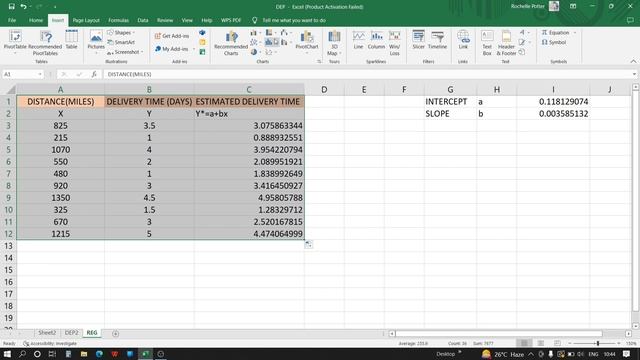
Task: Click Get Add-ins
Action: point(172,36)
